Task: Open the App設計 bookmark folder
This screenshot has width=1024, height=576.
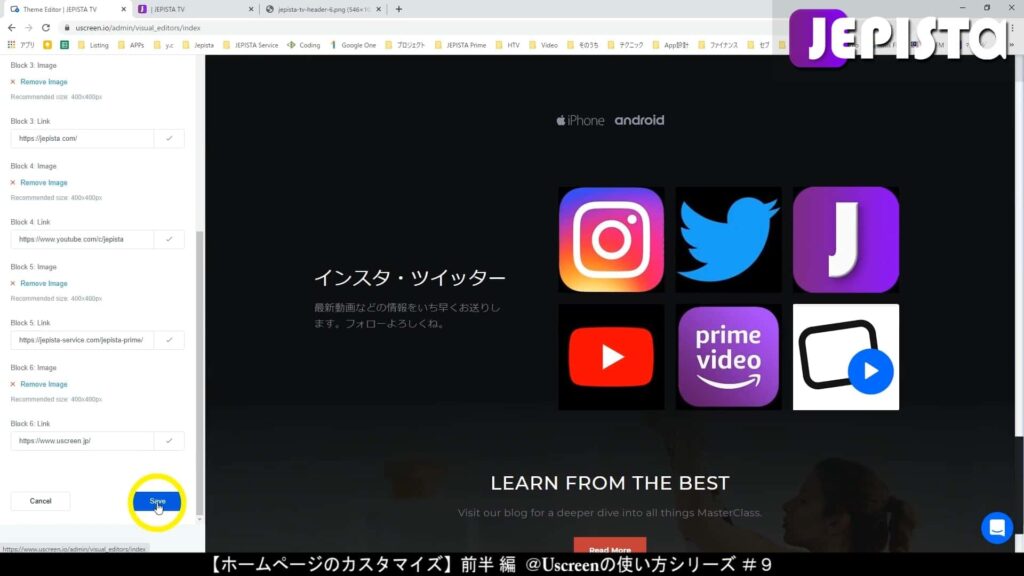Action: click(670, 45)
